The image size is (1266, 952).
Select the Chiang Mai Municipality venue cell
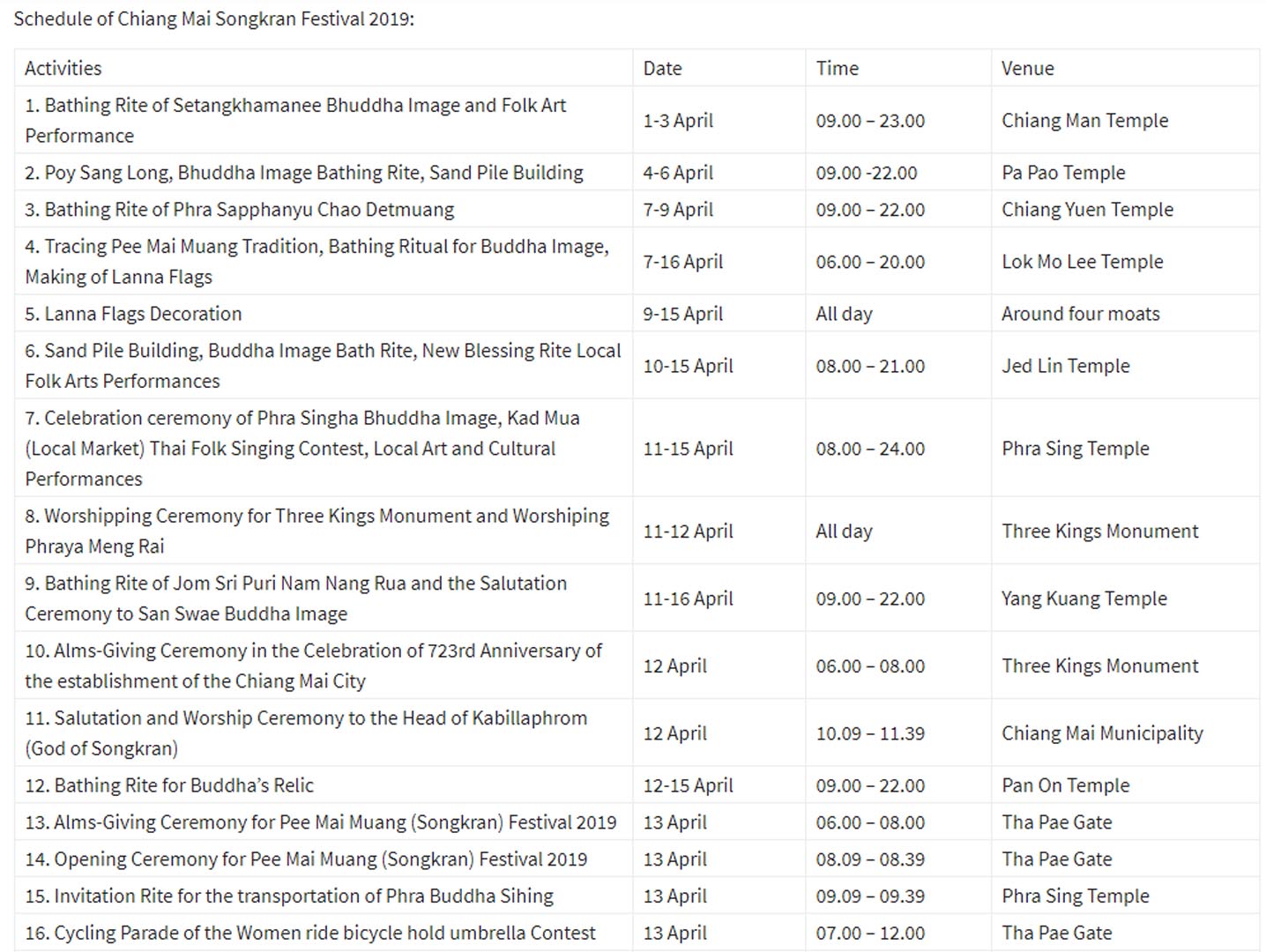coord(1102,733)
